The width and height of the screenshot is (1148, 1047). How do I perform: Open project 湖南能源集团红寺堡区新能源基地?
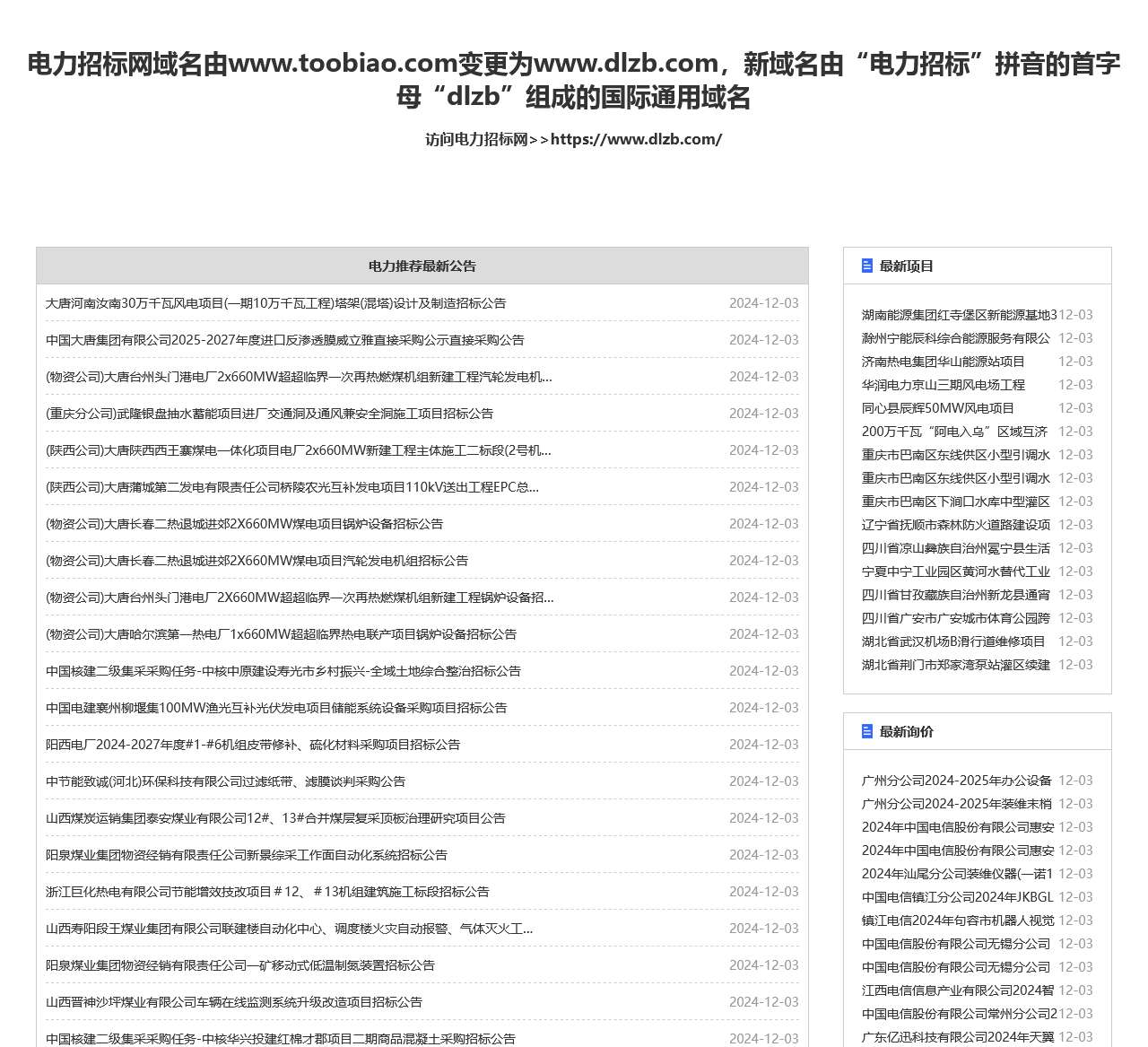[960, 315]
